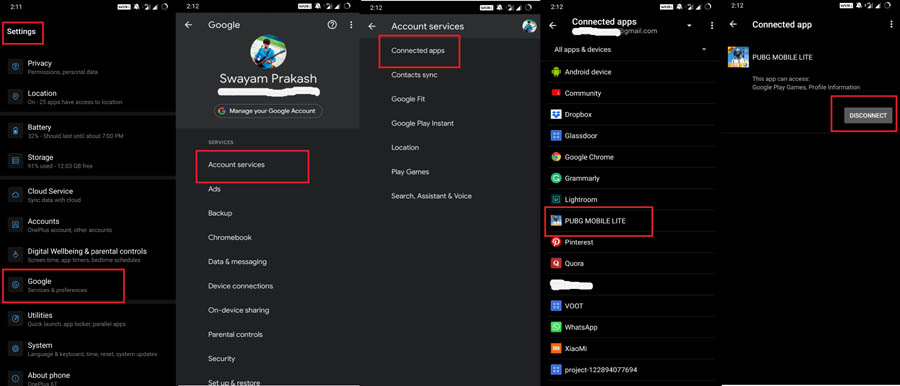Open the Connected apps overflow menu
The width and height of the screenshot is (900, 386).
[712, 26]
